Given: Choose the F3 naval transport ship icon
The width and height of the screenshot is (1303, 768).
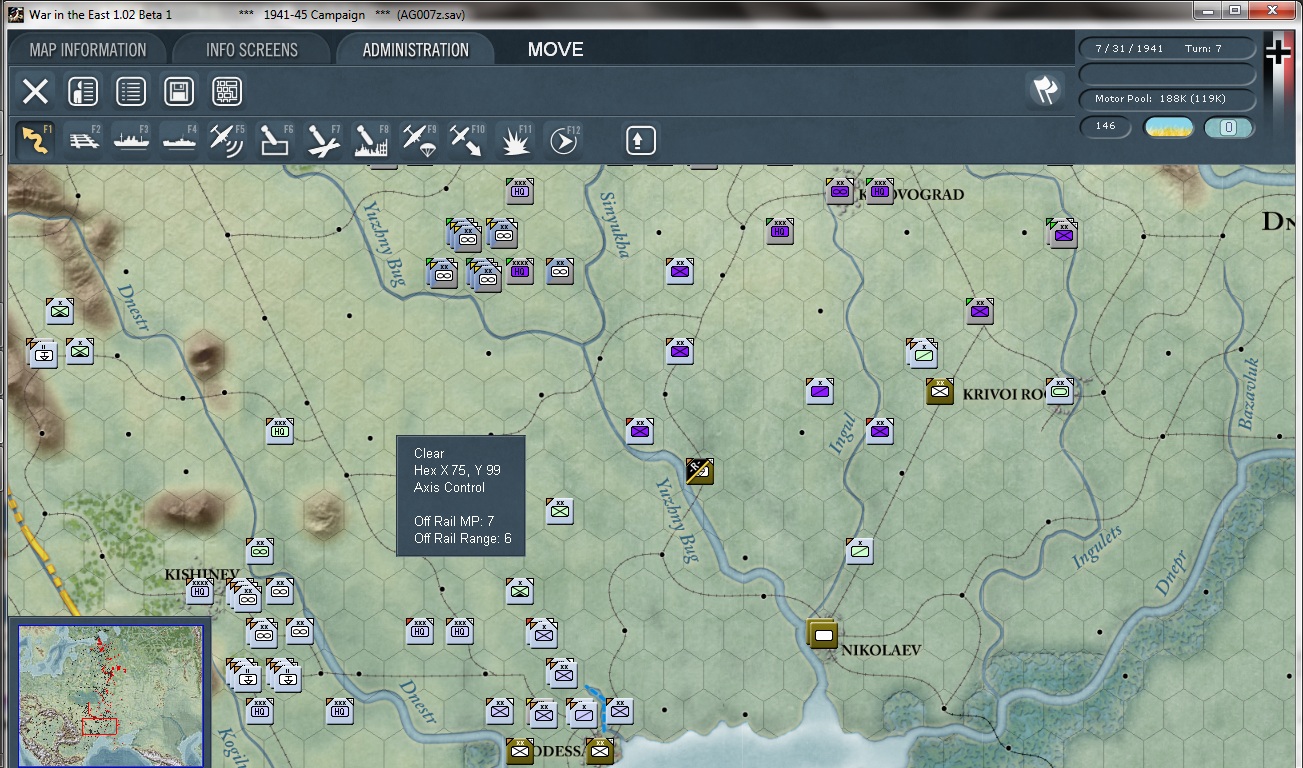Looking at the screenshot, I should coord(131,140).
